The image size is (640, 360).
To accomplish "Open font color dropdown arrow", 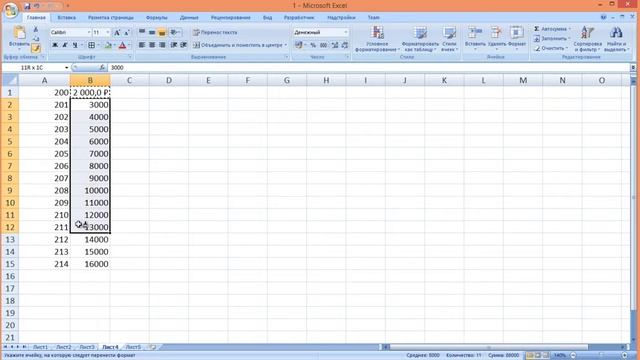I will (x=129, y=45).
